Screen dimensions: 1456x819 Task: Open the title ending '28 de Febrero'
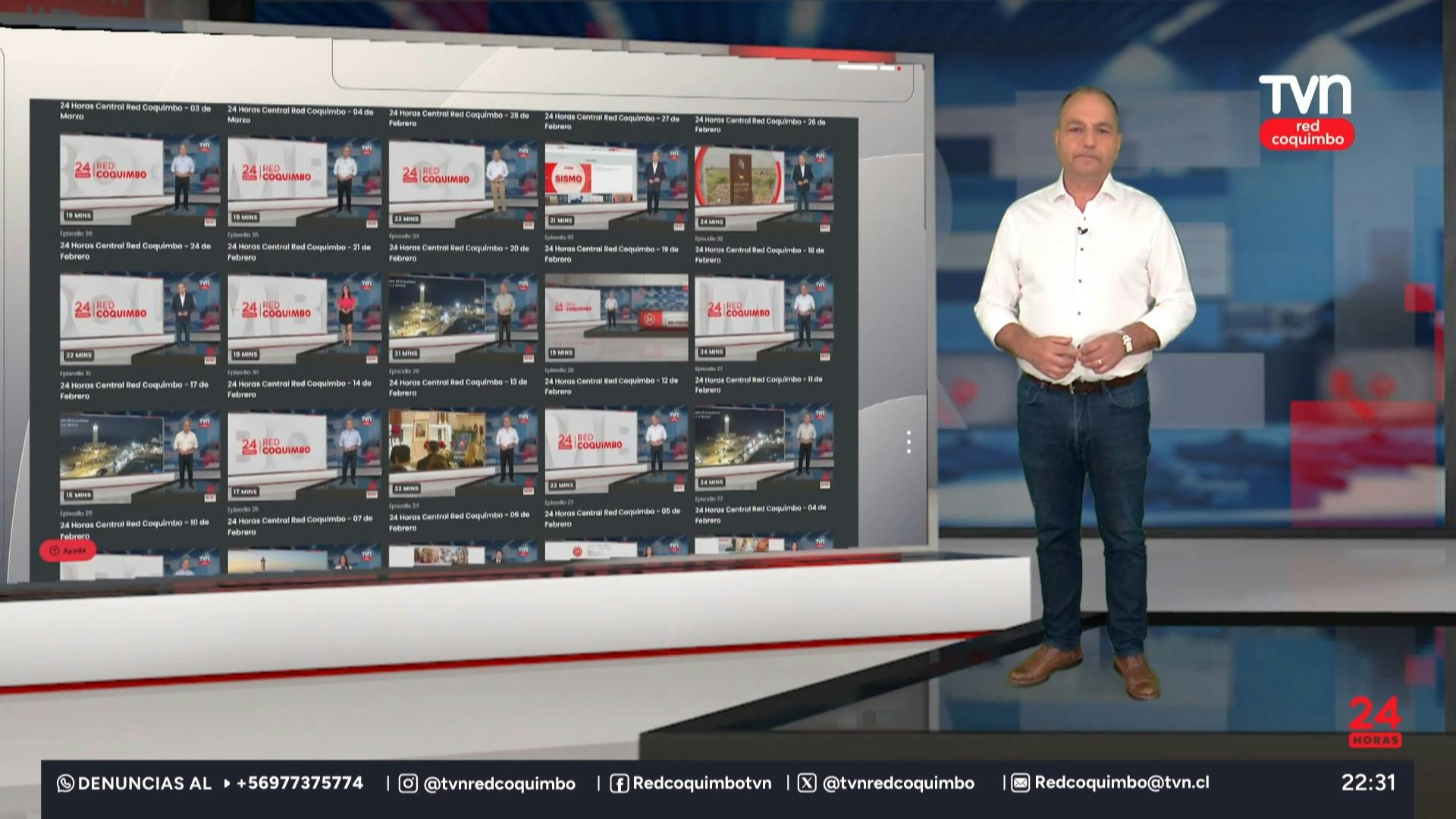click(459, 118)
